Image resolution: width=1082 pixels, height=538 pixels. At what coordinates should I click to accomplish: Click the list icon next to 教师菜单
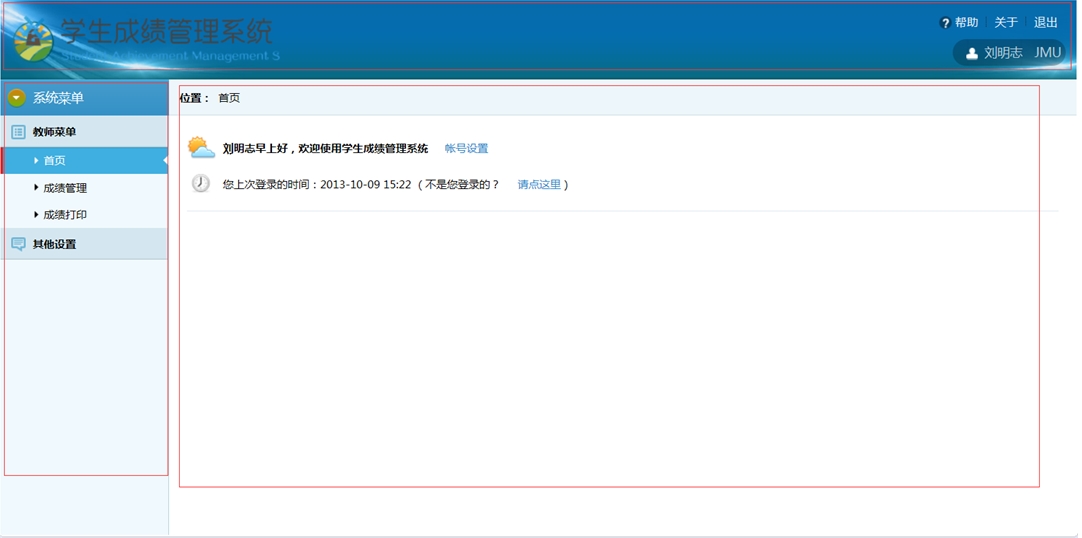pyautogui.click(x=18, y=132)
